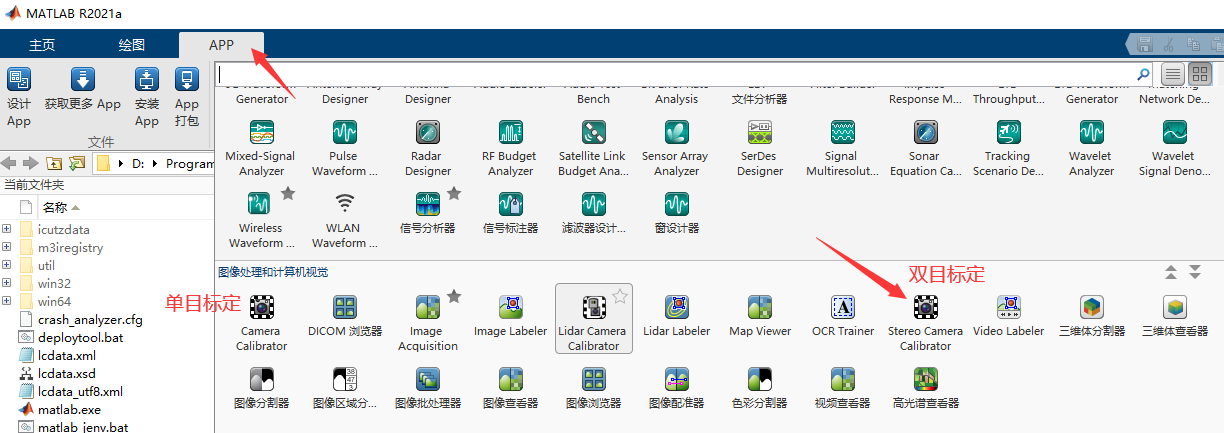
Task: Open the Video Labeler app
Action: pyautogui.click(x=1008, y=315)
